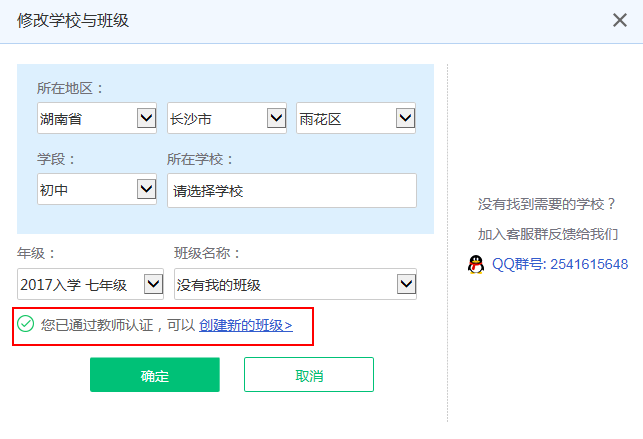
Task: Open the 湖南省 province dropdown
Action: [97, 118]
